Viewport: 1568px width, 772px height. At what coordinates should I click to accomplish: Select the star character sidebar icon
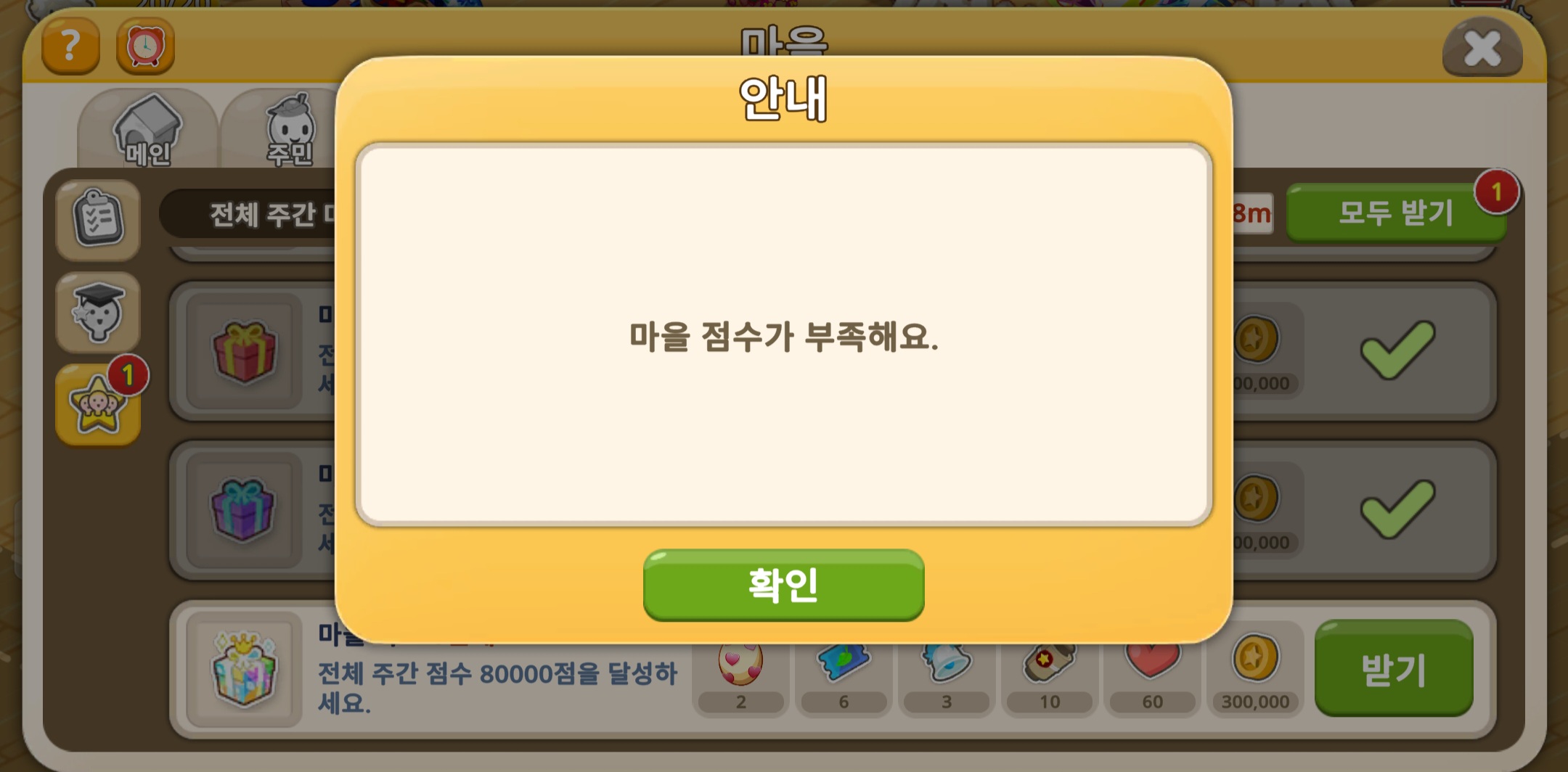pyautogui.click(x=98, y=405)
